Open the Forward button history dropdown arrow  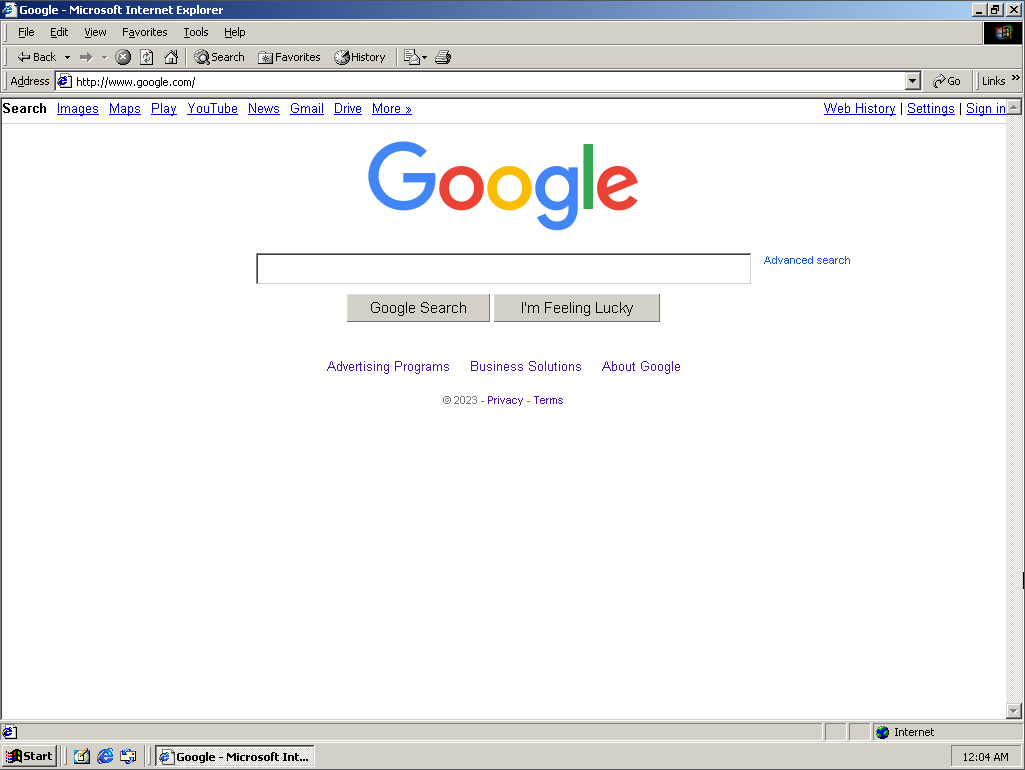coord(105,58)
